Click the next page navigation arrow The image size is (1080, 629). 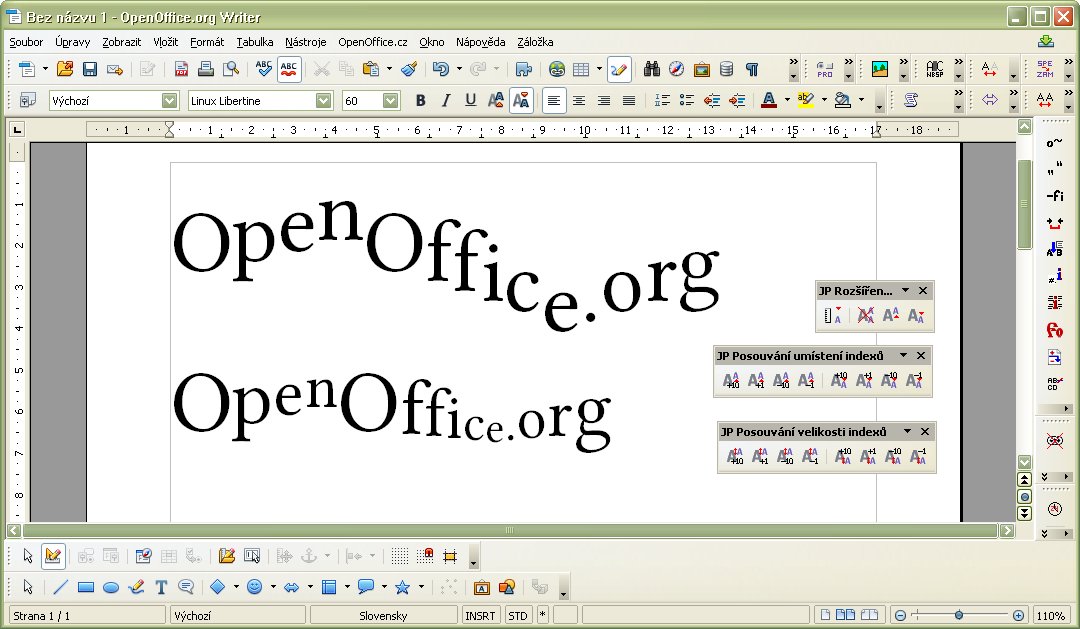click(x=1024, y=513)
